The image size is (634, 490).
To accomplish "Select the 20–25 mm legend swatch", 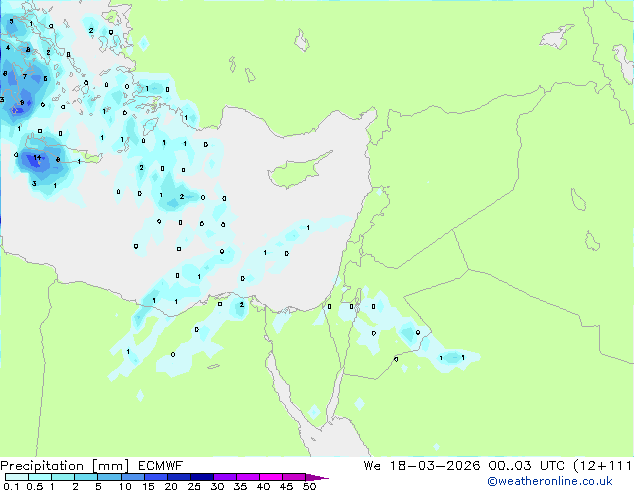I will (178, 477).
